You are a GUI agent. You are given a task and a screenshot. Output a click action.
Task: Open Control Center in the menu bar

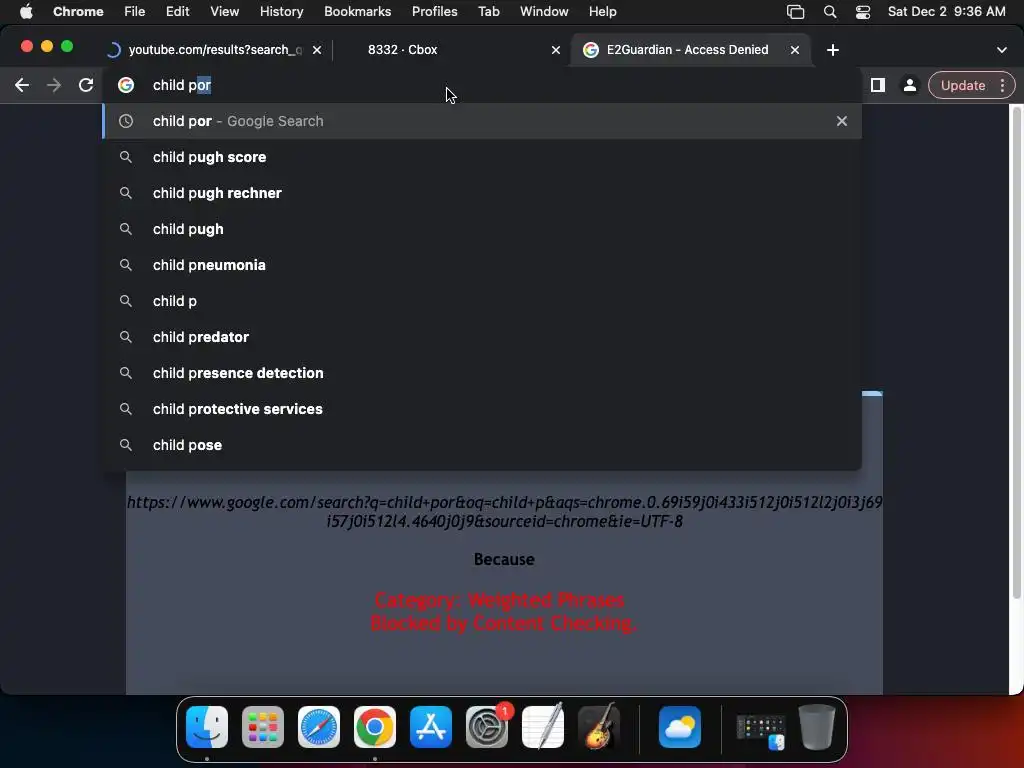(863, 12)
